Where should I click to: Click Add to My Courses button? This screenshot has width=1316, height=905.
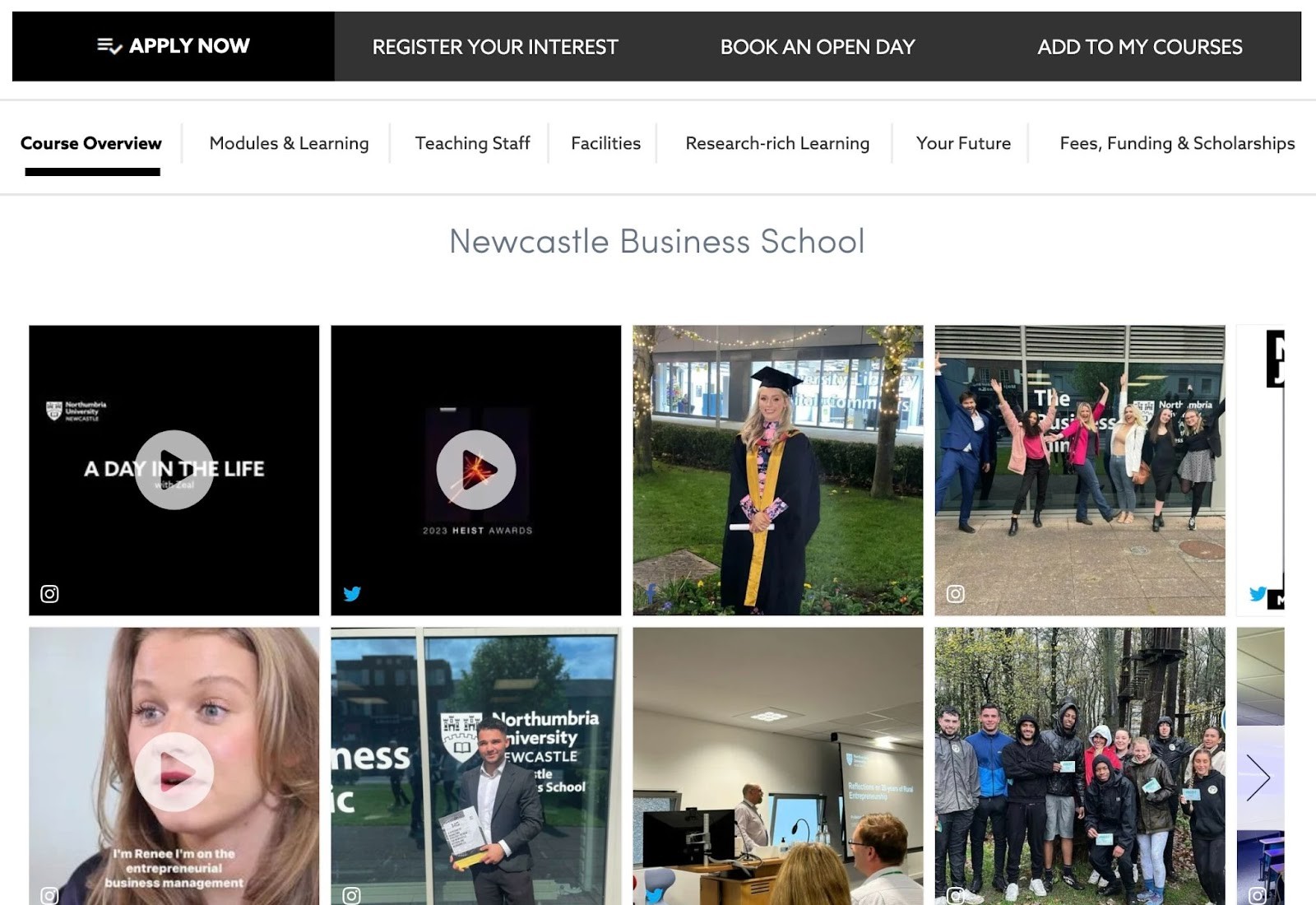(1140, 47)
